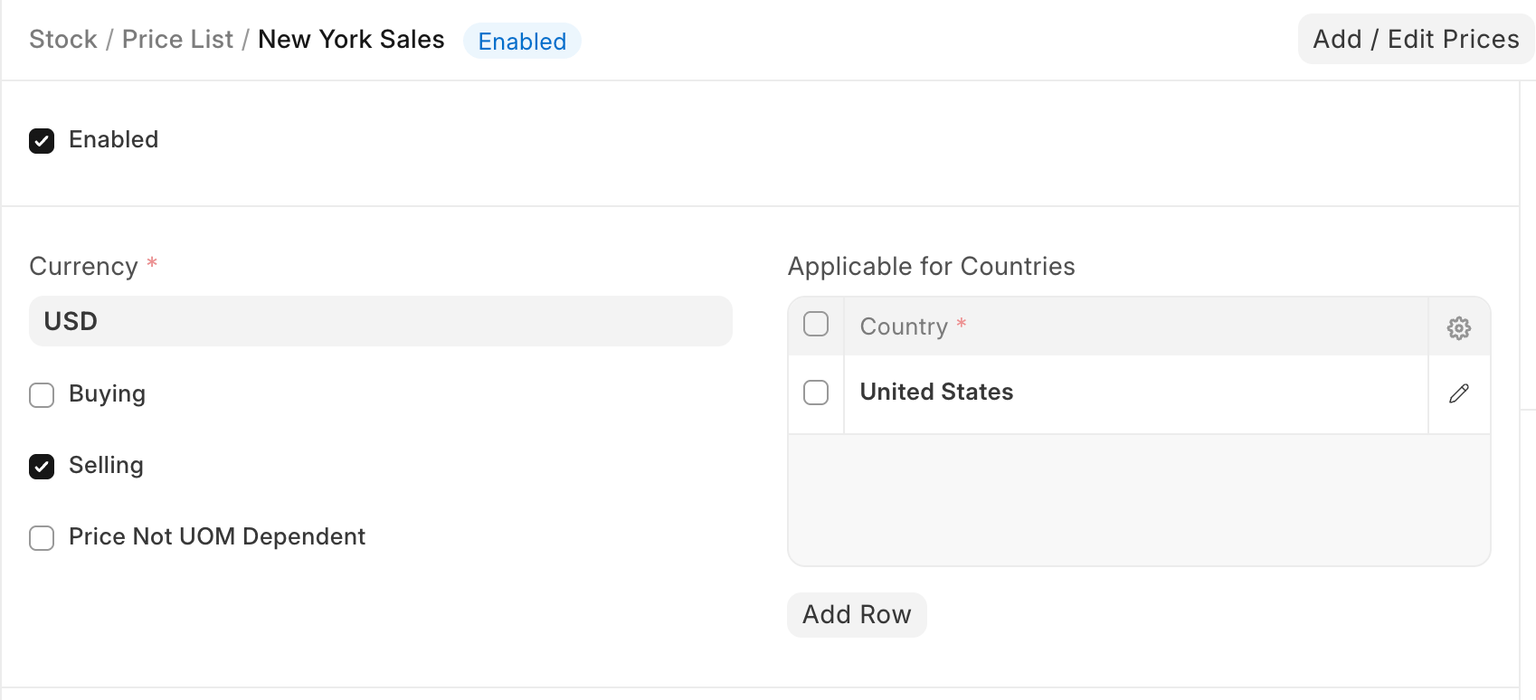This screenshot has width=1536, height=700.
Task: Uncheck the Enabled checkbox
Action: [41, 141]
